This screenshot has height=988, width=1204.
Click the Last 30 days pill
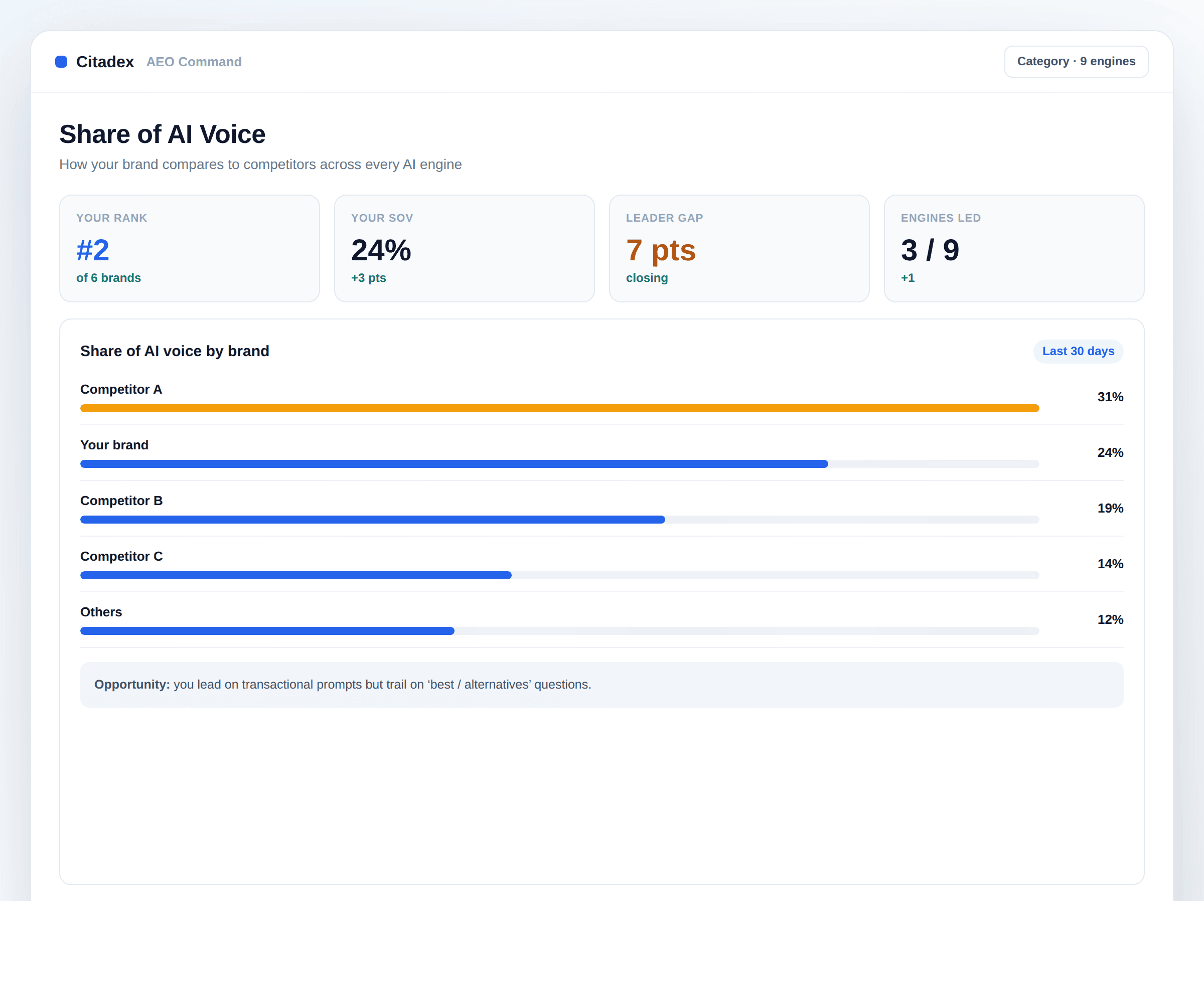pyautogui.click(x=1078, y=351)
